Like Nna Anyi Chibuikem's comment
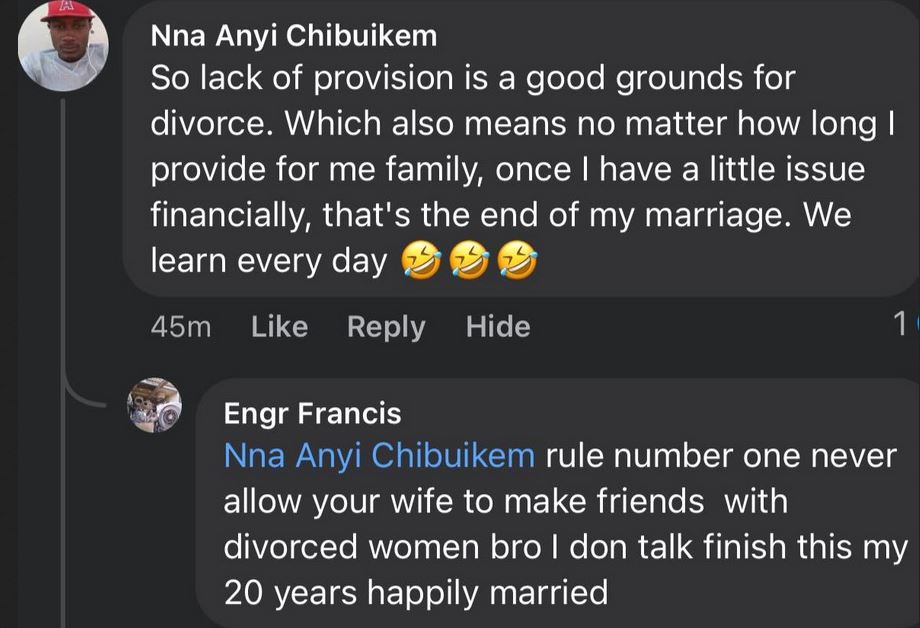920x628 pixels. 279,326
